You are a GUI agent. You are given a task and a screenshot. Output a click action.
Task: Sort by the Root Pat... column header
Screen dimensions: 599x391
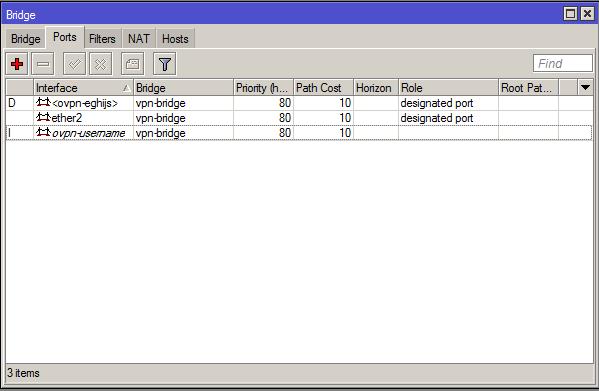528,88
